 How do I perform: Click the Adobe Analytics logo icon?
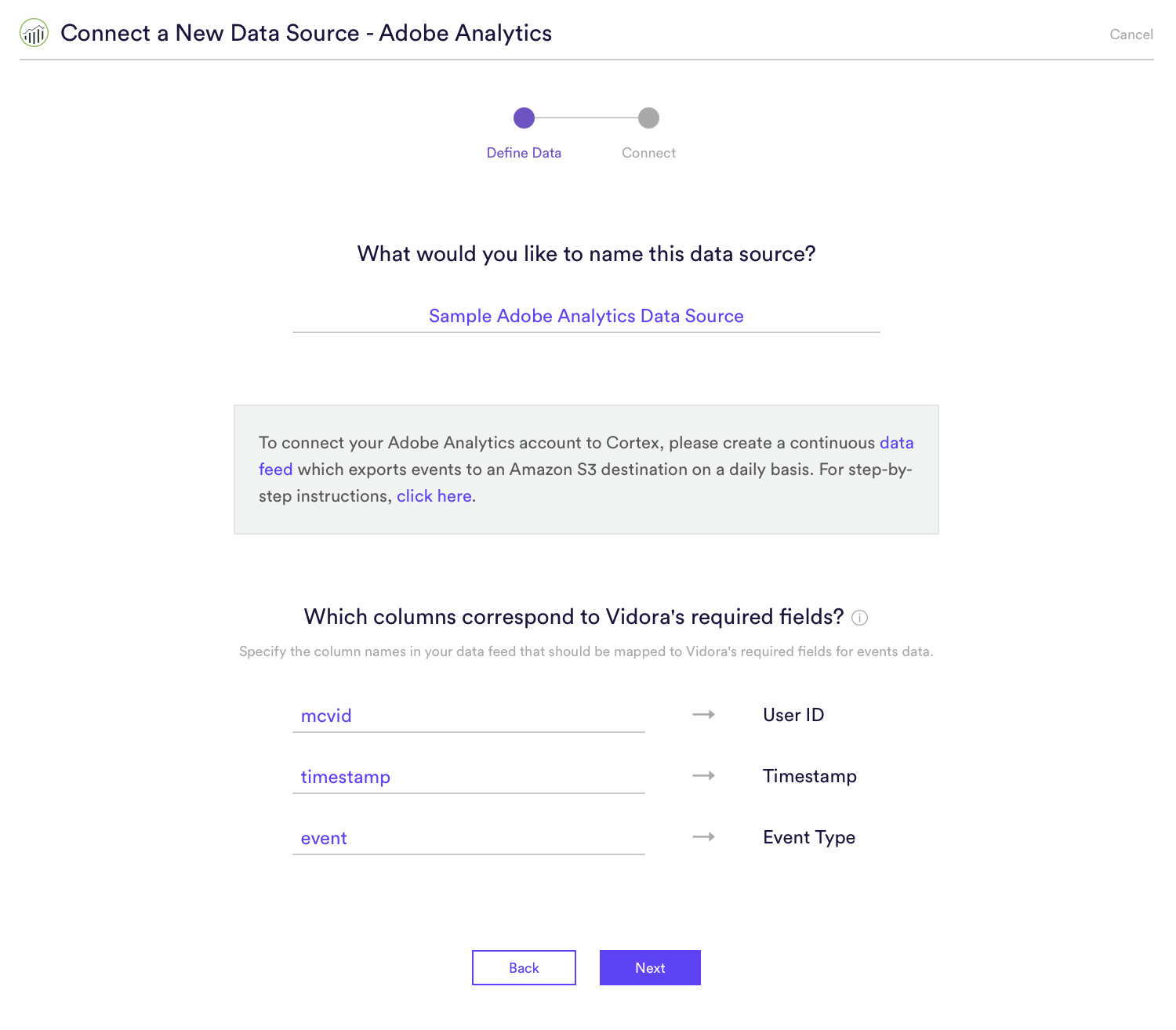pyautogui.click(x=34, y=33)
